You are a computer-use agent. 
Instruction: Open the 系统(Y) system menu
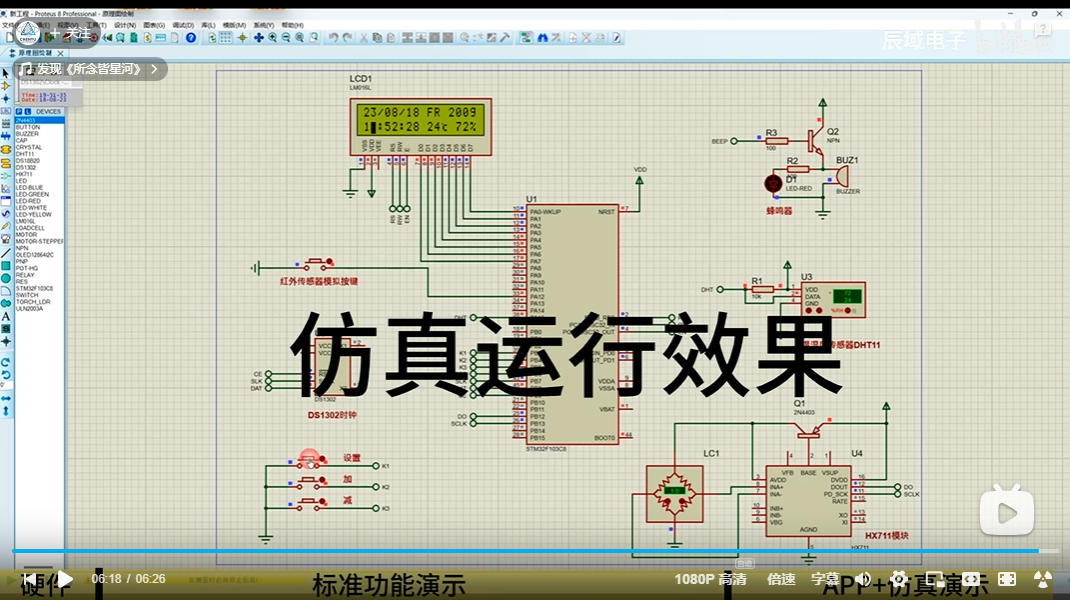tap(263, 25)
